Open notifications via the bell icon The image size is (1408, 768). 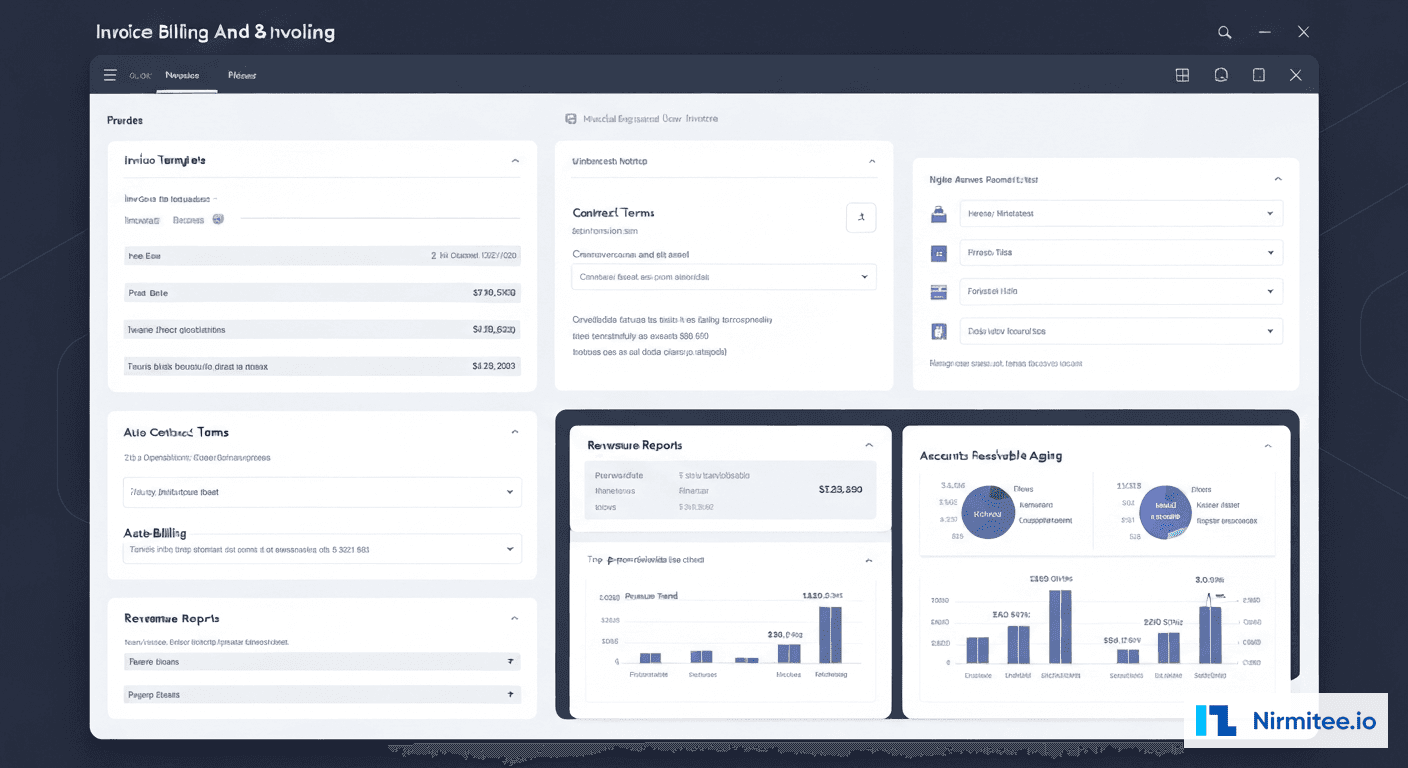[1221, 74]
